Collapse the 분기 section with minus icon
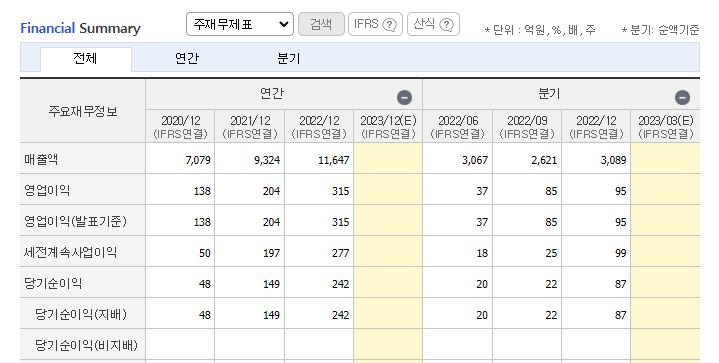719x363 pixels. (682, 97)
